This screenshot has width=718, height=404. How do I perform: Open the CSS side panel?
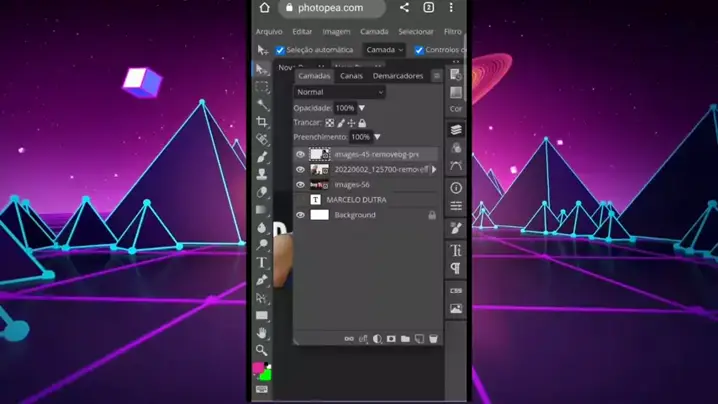pos(456,291)
